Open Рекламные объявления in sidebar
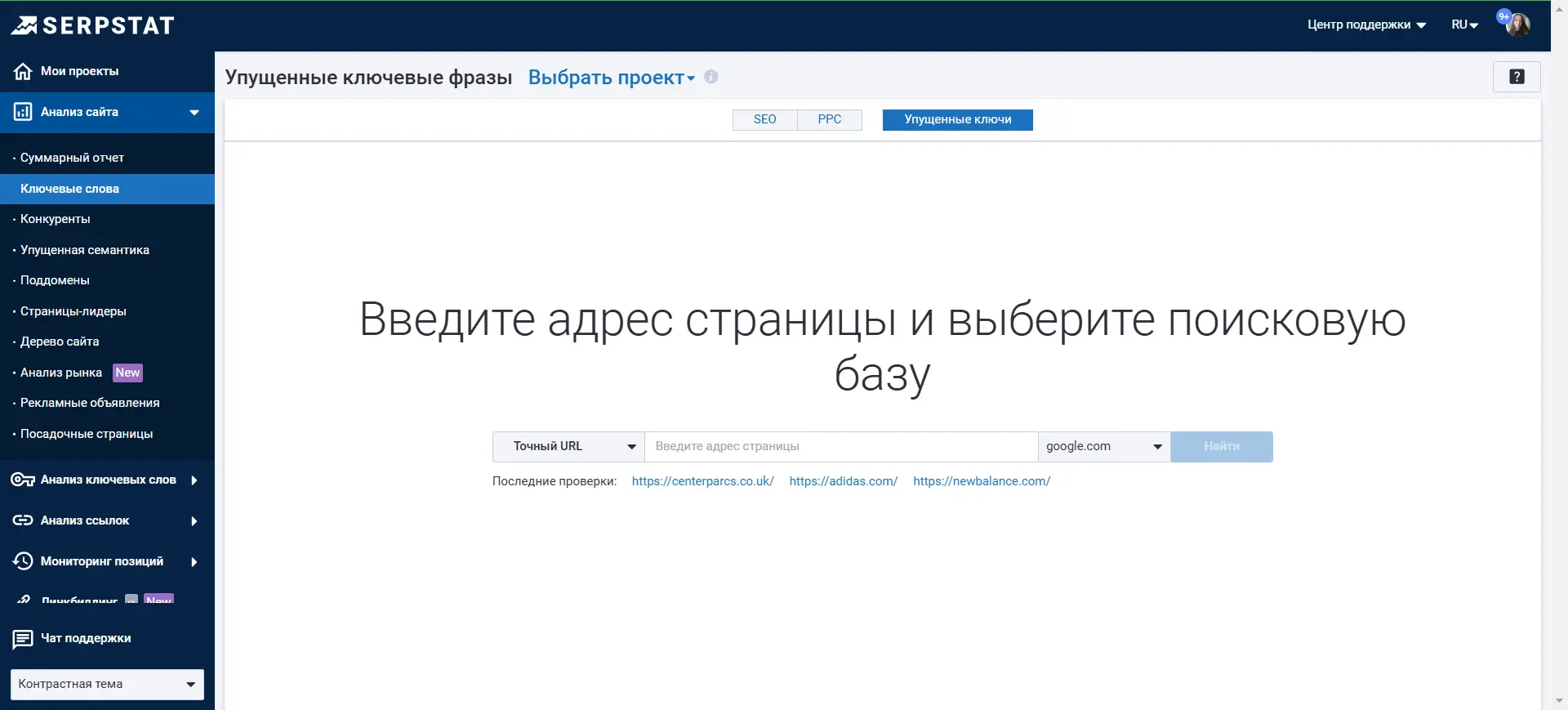Image resolution: width=1568 pixels, height=710 pixels. (90, 403)
